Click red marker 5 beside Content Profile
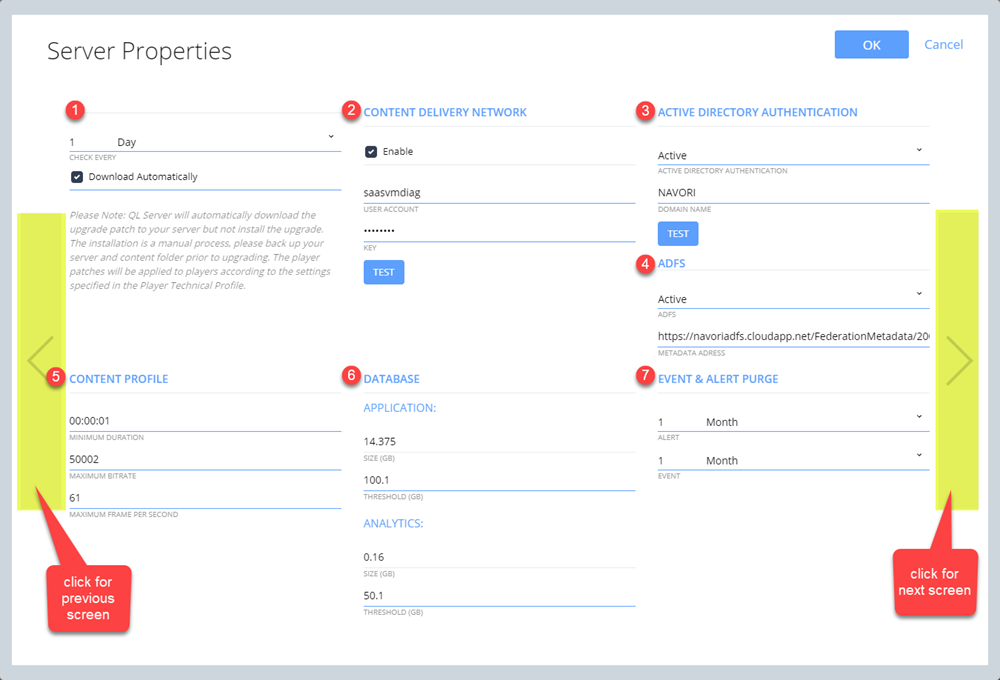Viewport: 1000px width, 680px height. 56,377
